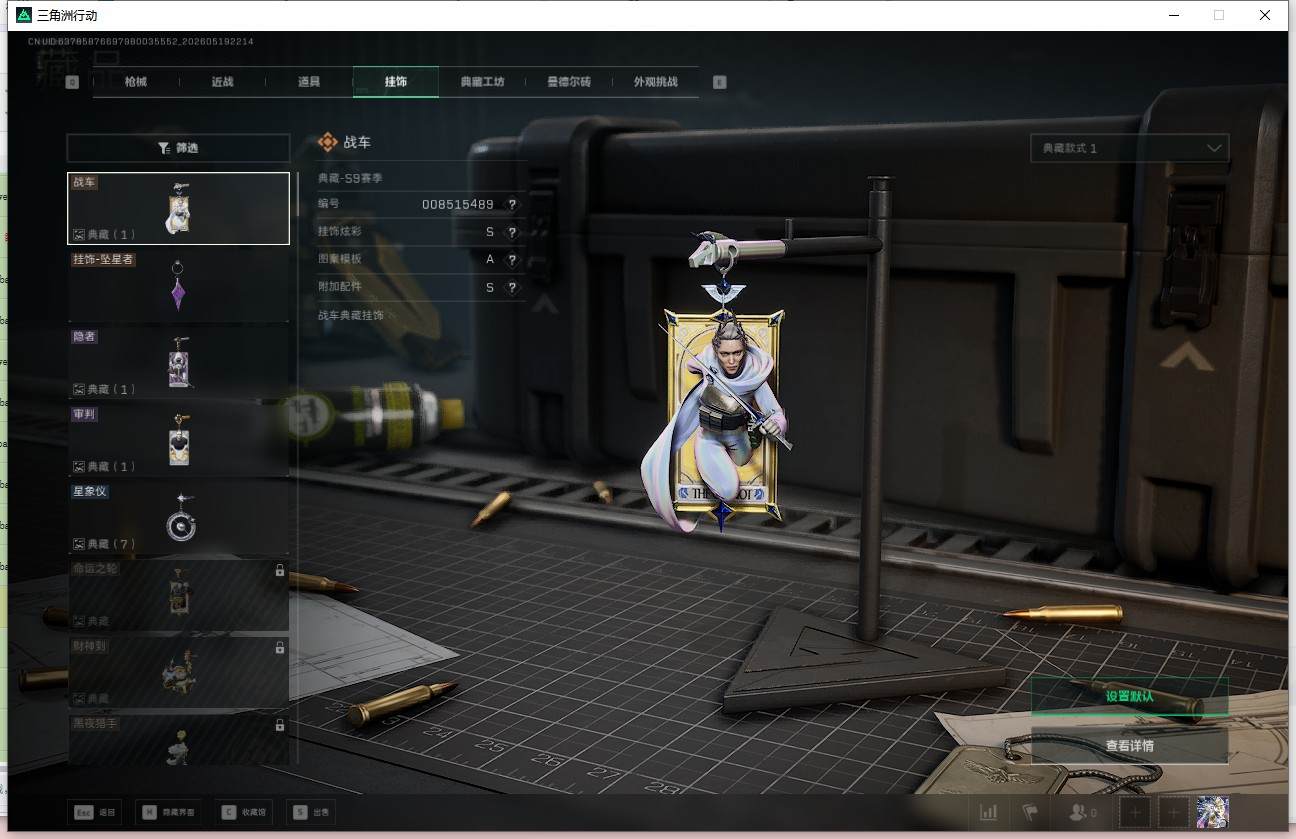Close the 三角洲行动 window
Screen dimensions: 1296x839
[x=1265, y=15]
